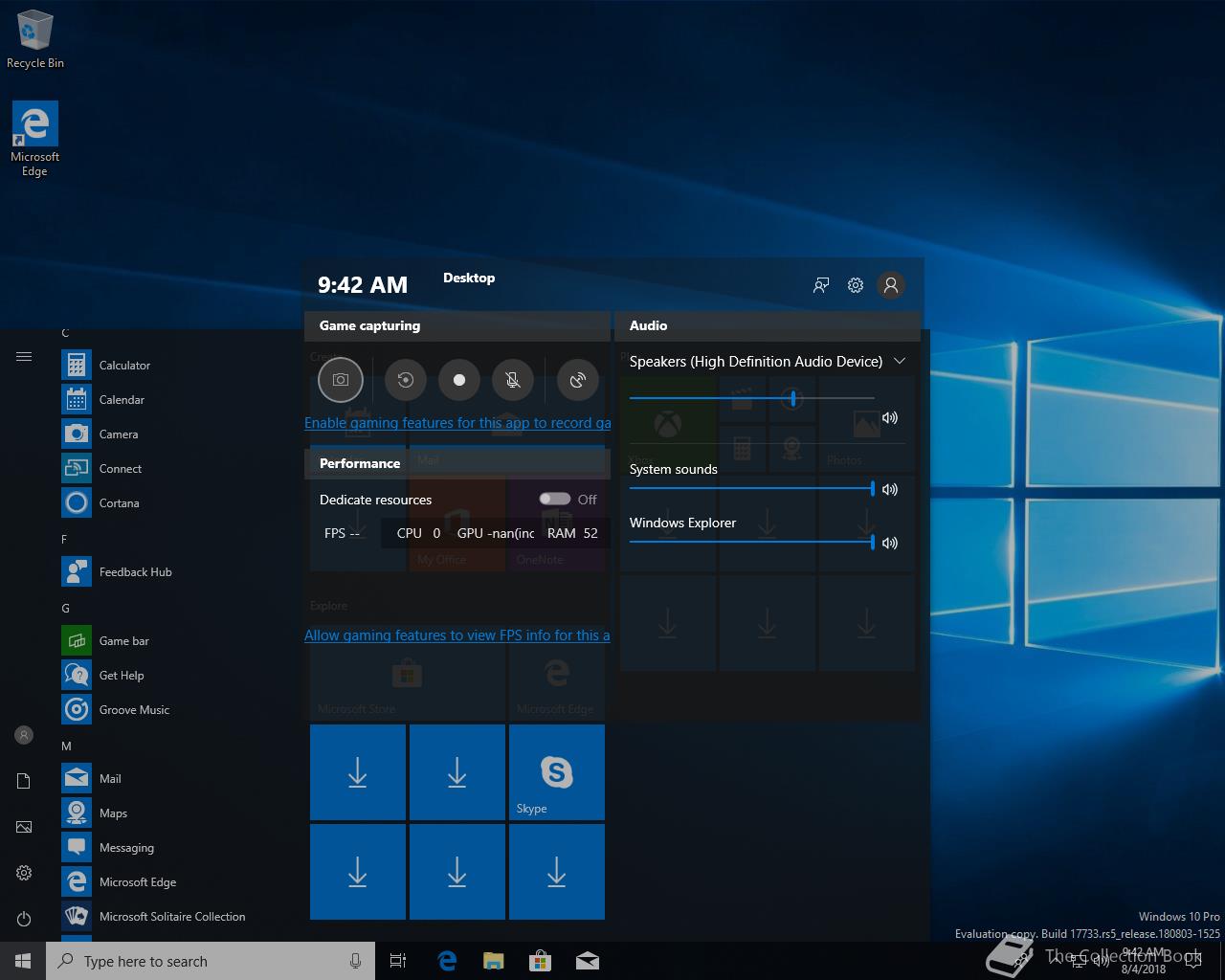Click Enable gaming features to record link
This screenshot has height=980, width=1225.
(x=457, y=423)
